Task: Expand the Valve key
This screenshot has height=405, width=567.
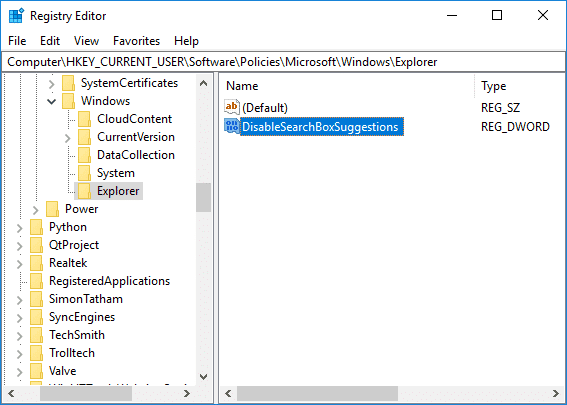Action: 20,372
